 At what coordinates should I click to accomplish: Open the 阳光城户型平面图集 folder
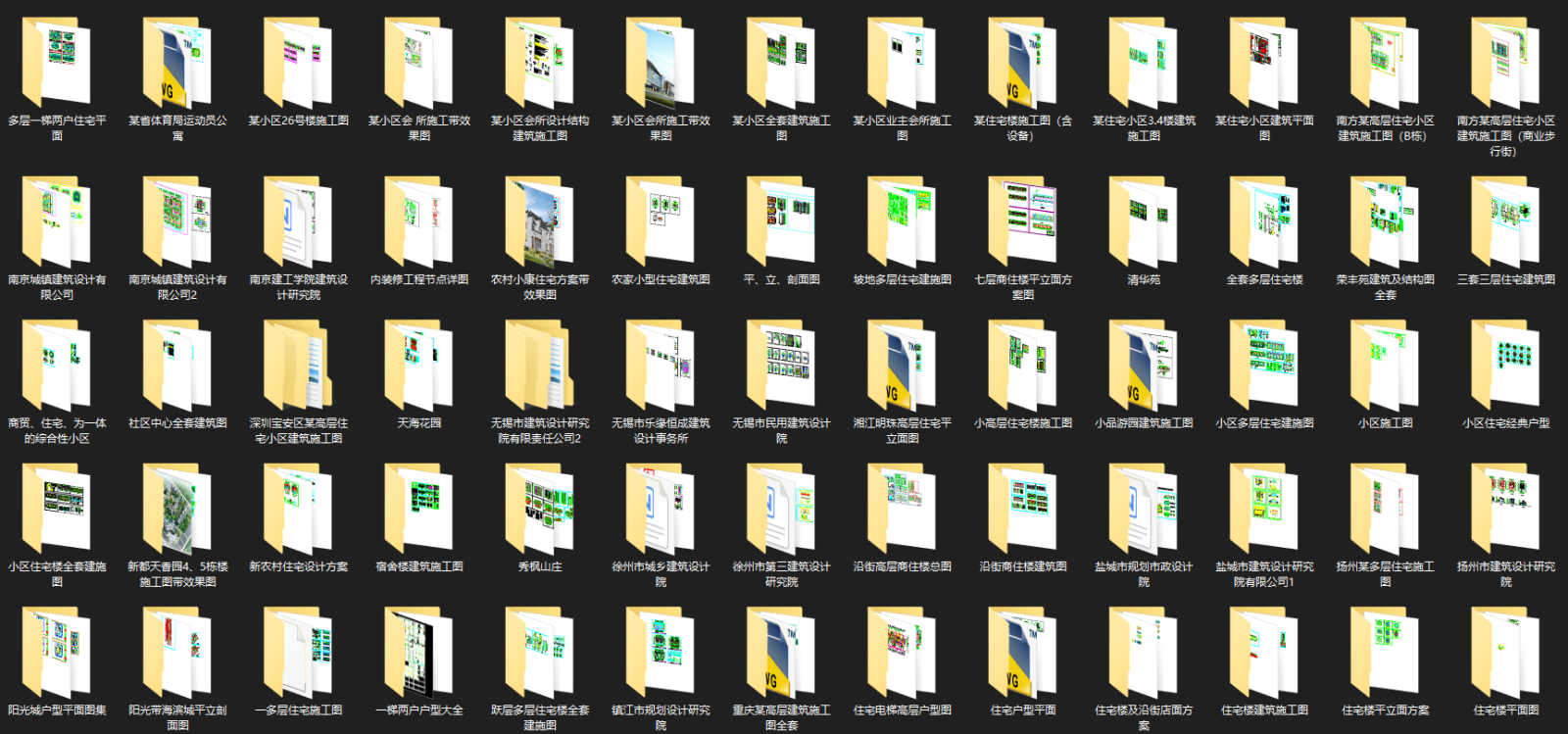(x=57, y=652)
